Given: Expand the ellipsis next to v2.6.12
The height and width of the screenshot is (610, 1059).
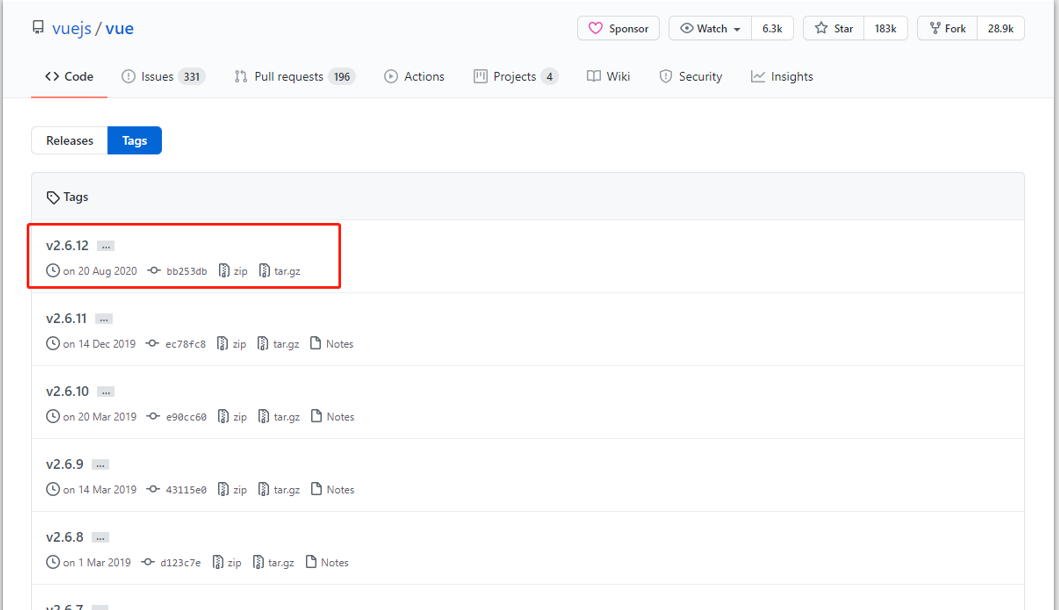Looking at the screenshot, I should click(106, 246).
